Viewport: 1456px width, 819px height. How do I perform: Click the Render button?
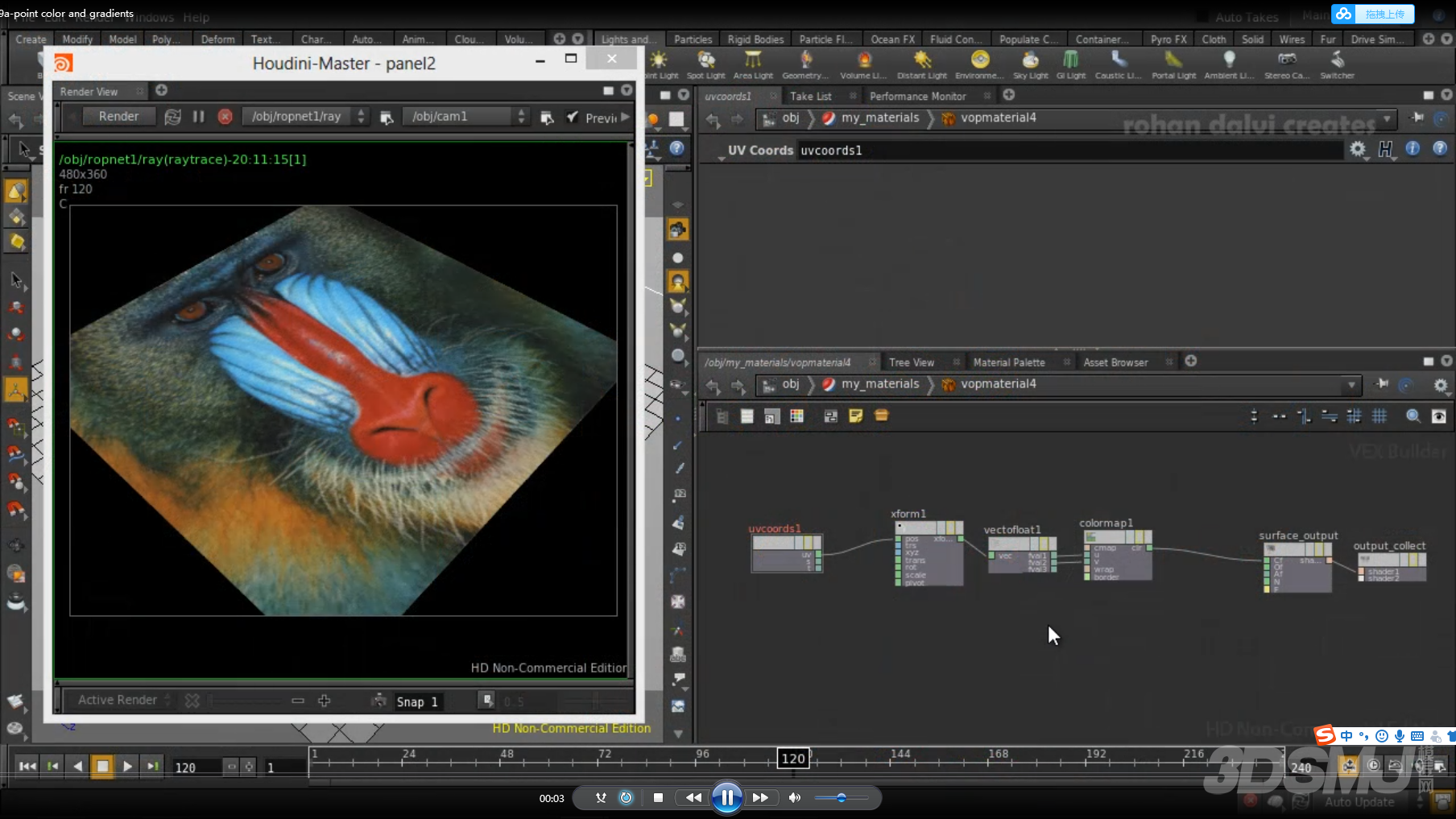(x=118, y=117)
